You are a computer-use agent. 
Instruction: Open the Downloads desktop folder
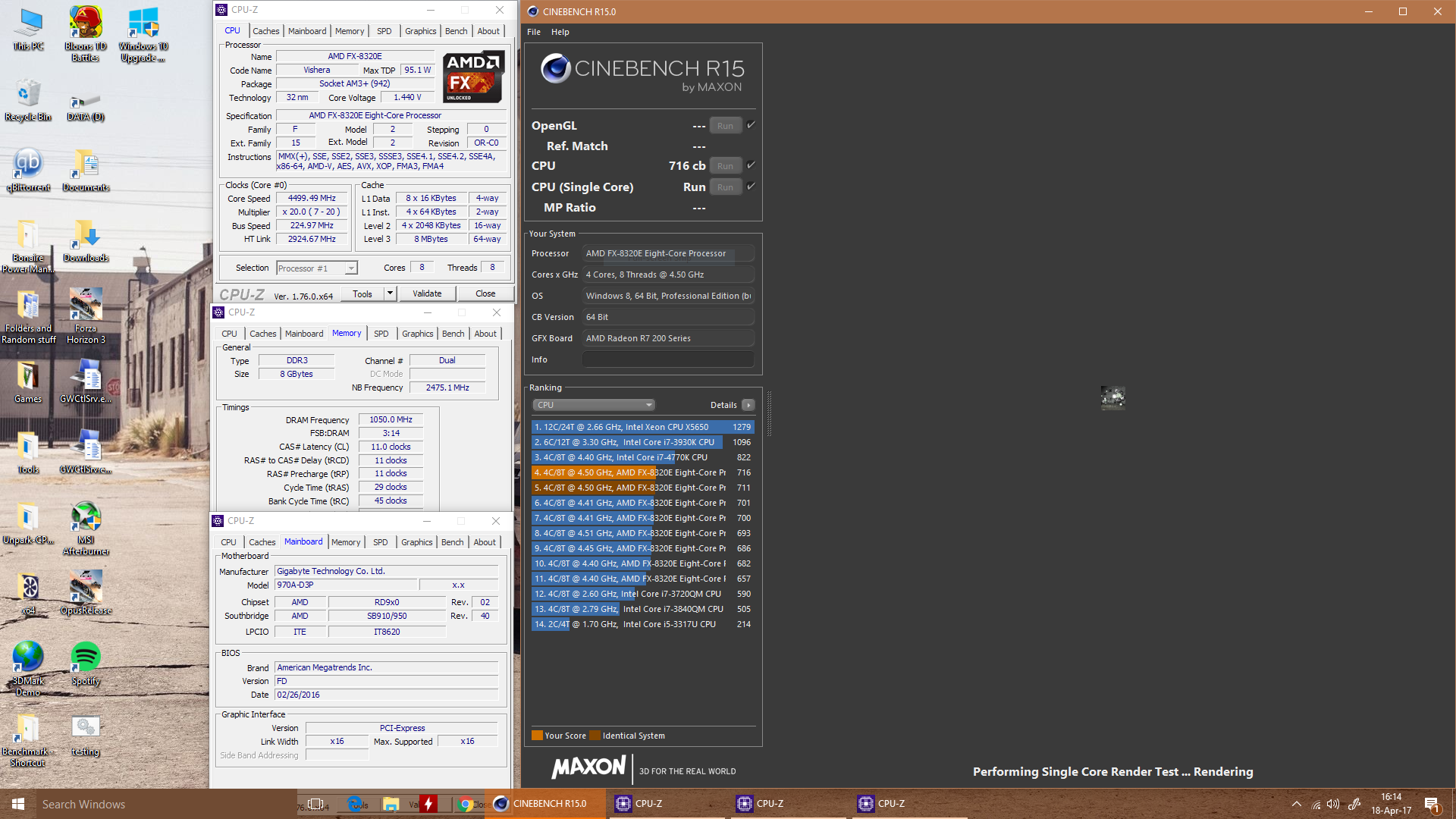86,240
